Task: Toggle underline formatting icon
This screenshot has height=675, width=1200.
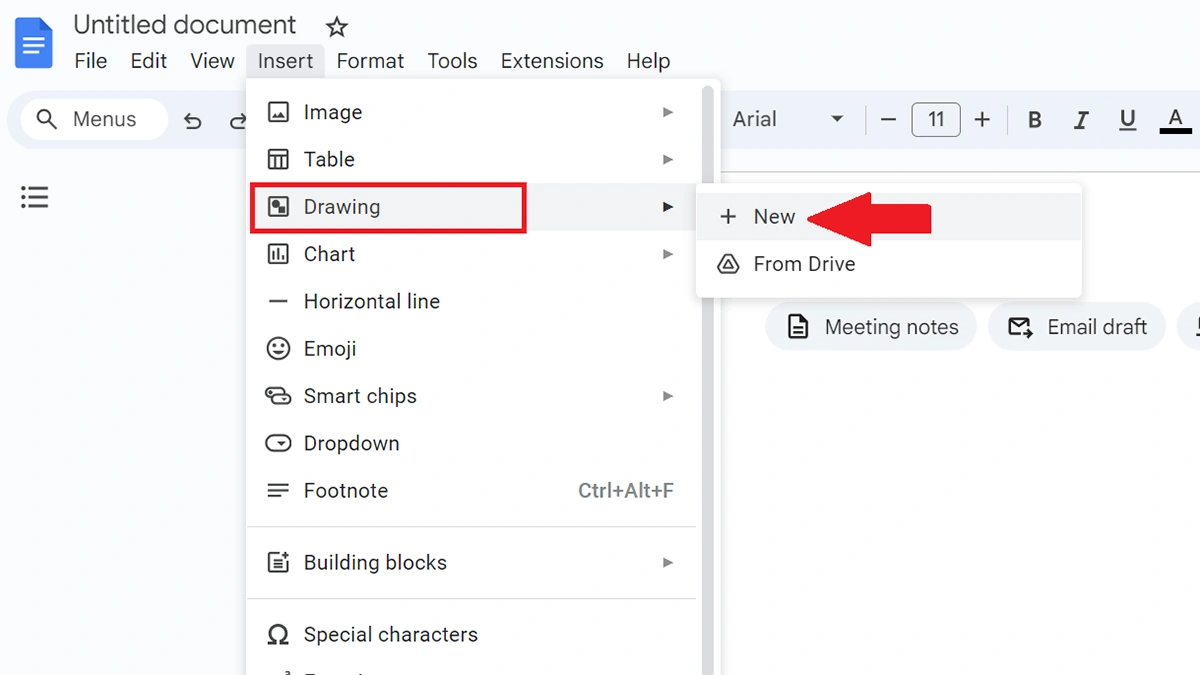Action: point(1128,120)
